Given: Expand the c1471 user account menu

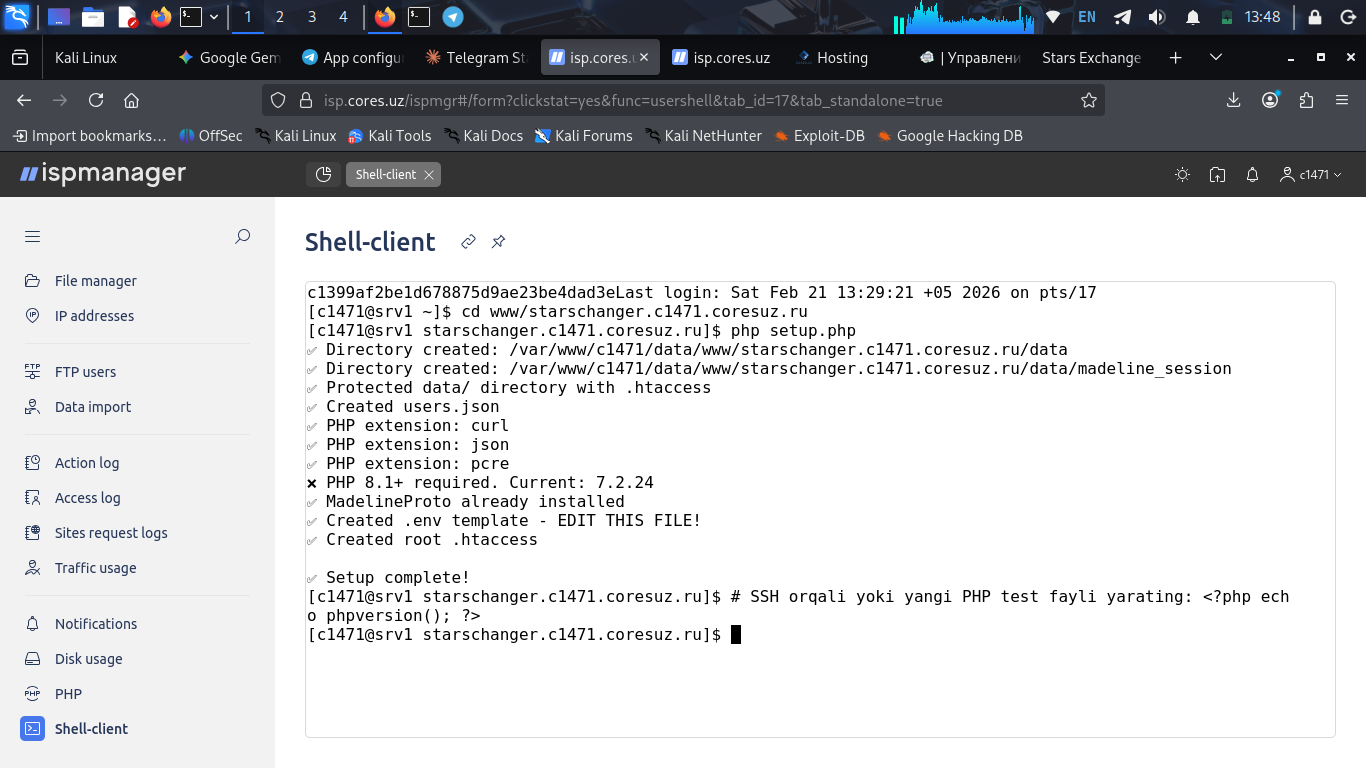Looking at the screenshot, I should click(1310, 175).
